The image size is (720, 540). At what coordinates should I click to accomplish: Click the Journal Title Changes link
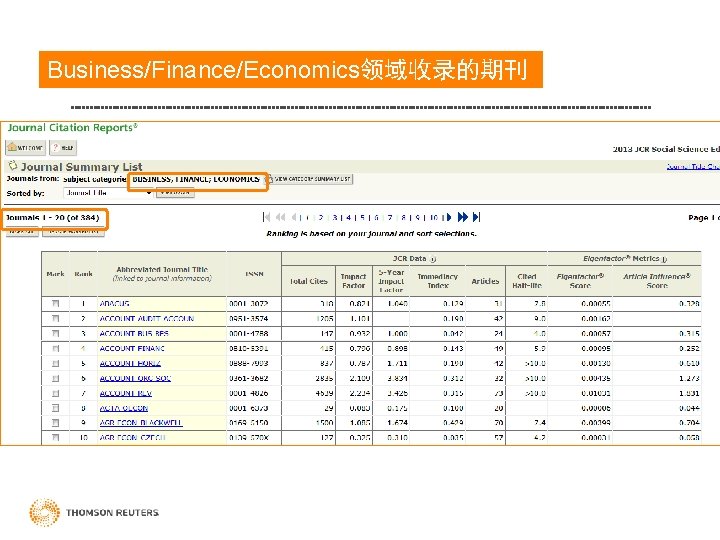[x=693, y=166]
